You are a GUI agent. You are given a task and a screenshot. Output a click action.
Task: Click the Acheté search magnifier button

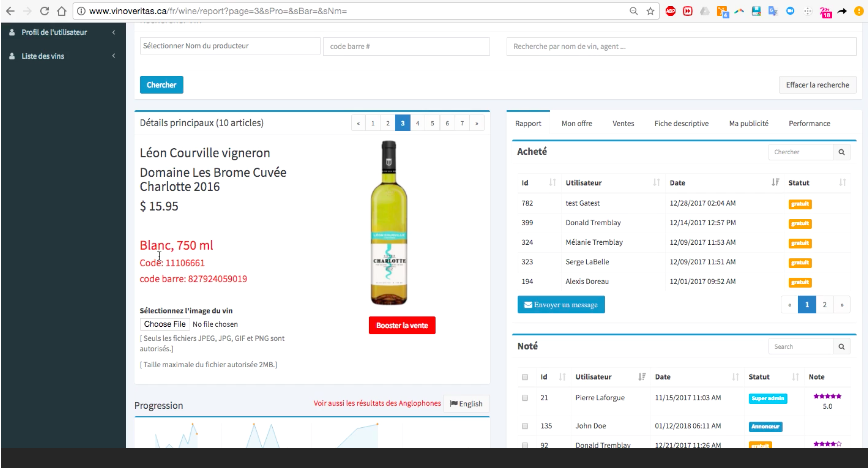[841, 152]
